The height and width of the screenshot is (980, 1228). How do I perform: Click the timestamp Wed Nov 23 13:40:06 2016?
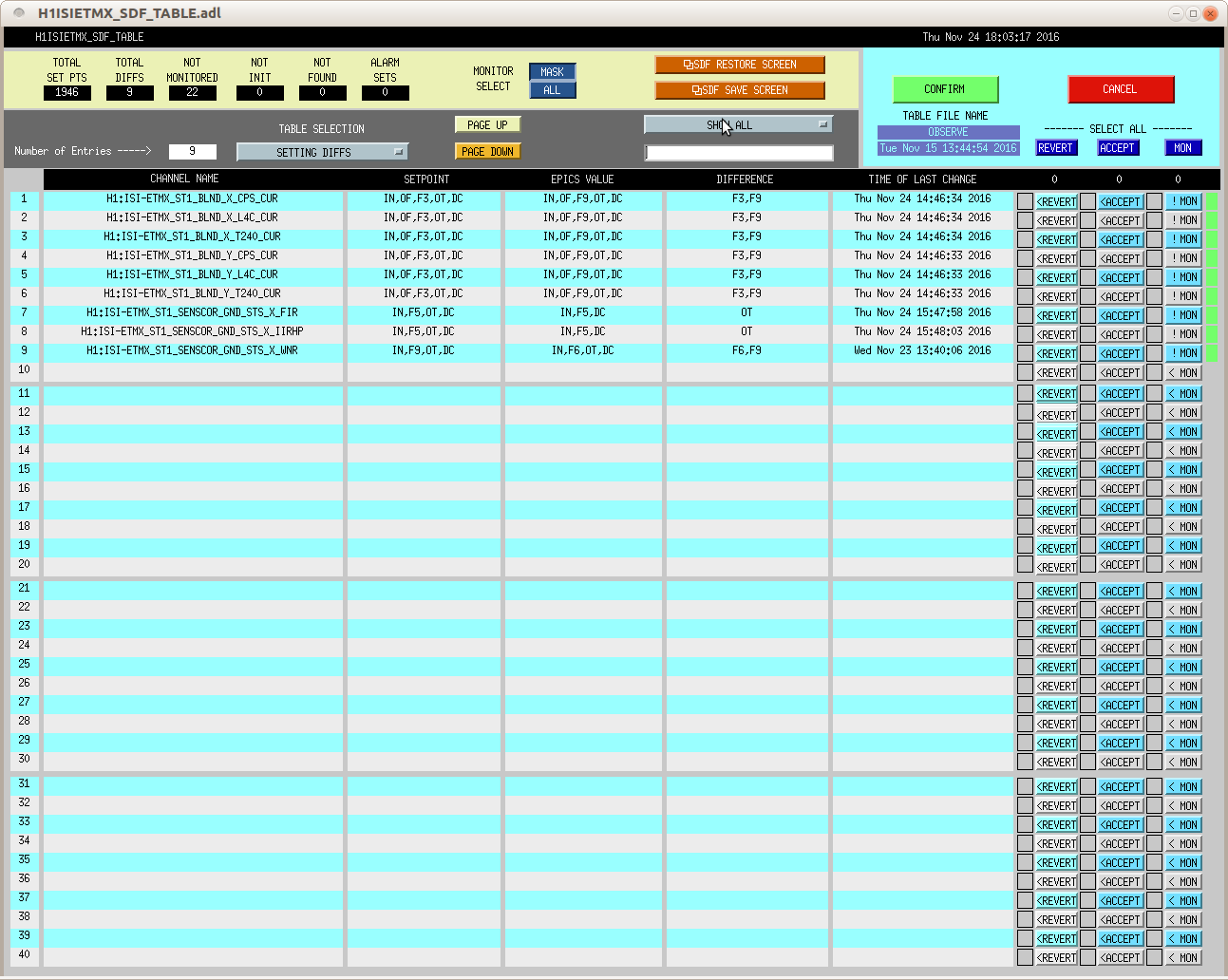(922, 350)
